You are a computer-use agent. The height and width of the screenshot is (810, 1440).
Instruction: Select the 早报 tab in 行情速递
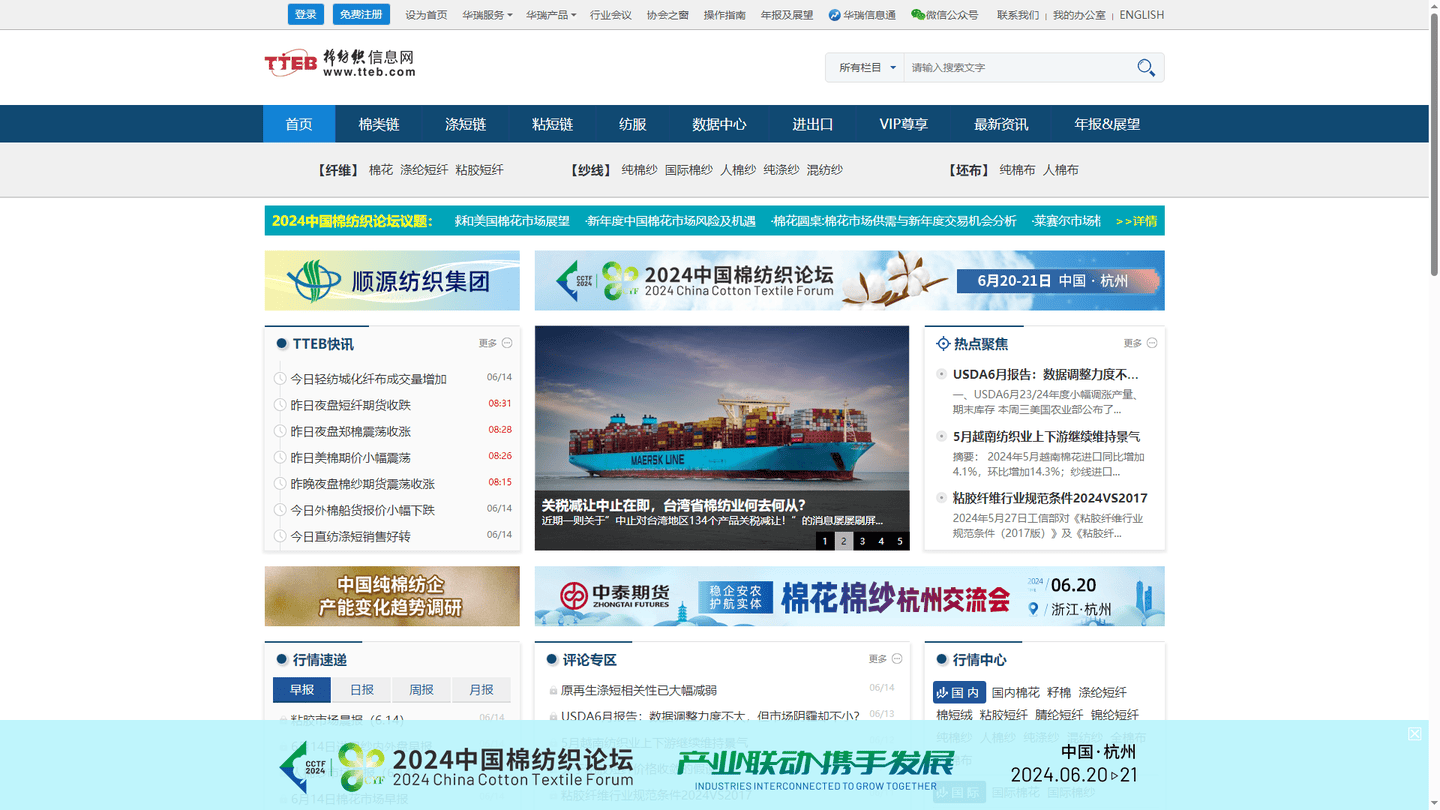(302, 690)
